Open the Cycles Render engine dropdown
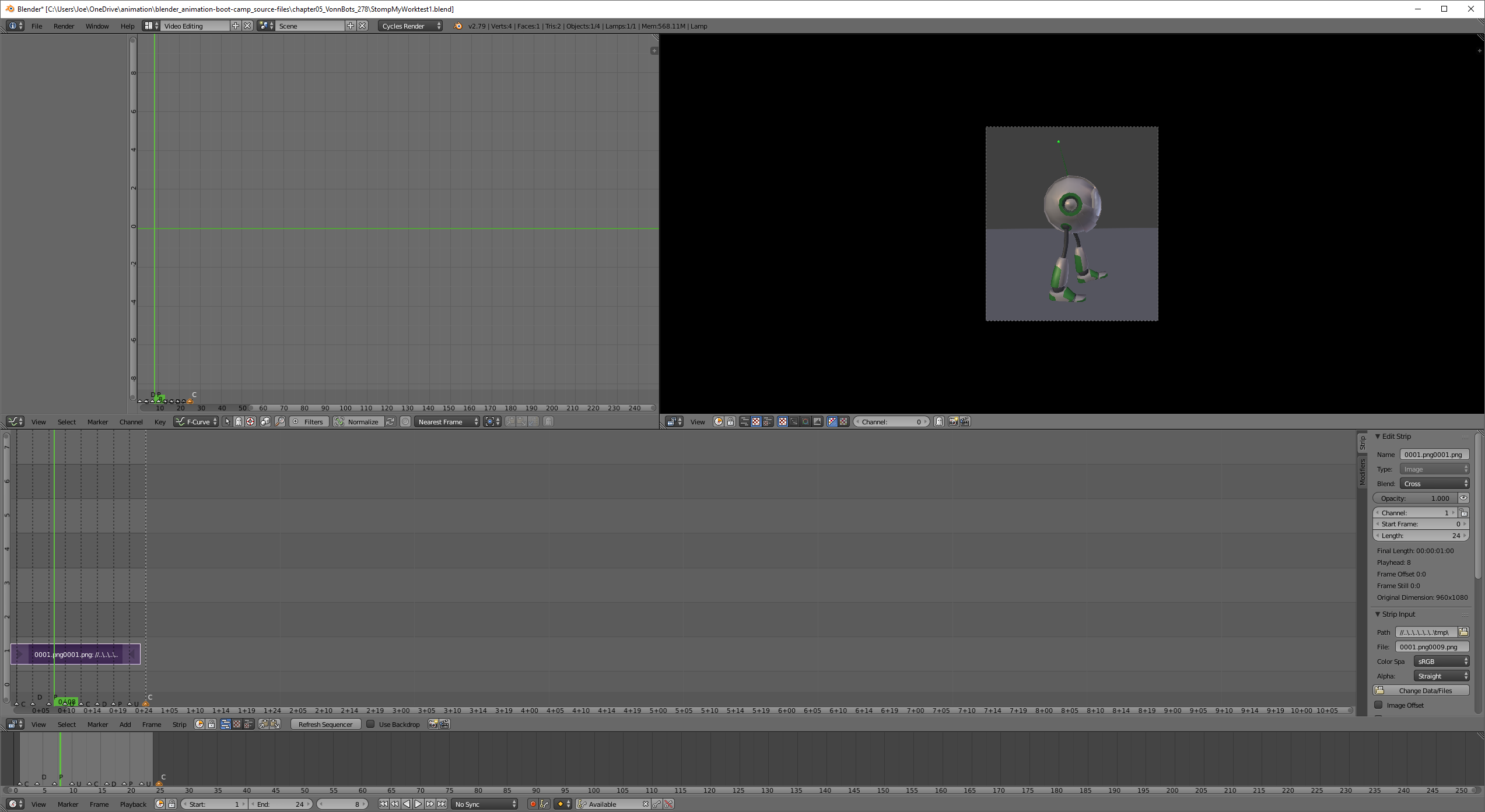Viewport: 1485px width, 812px height. tap(410, 26)
